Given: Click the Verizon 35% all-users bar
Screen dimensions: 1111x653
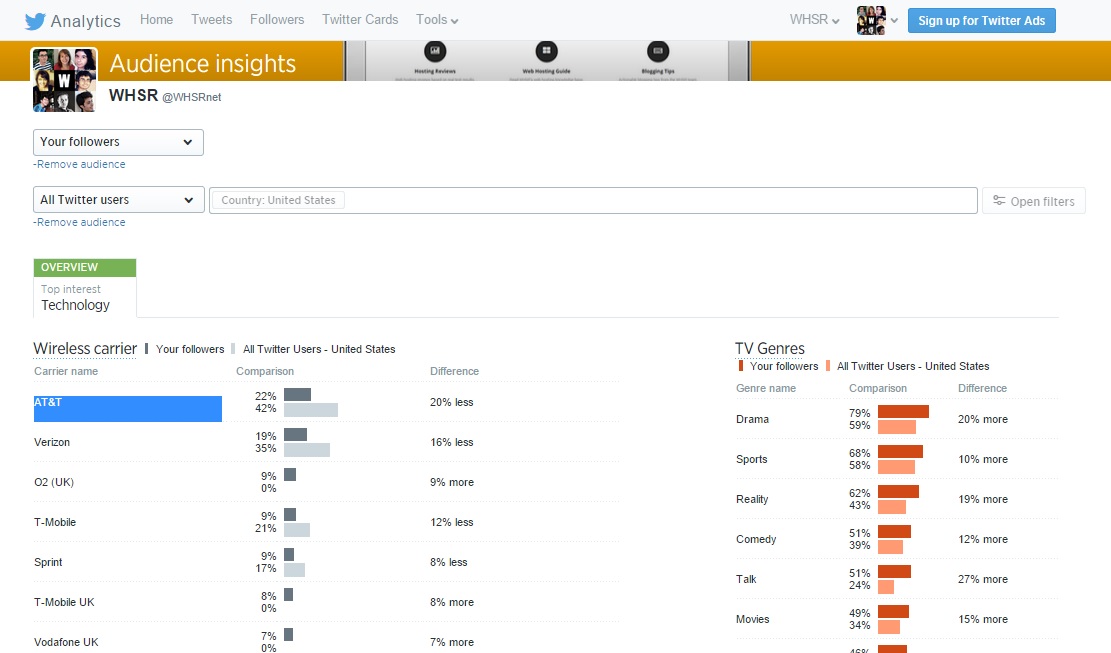Looking at the screenshot, I should (307, 450).
